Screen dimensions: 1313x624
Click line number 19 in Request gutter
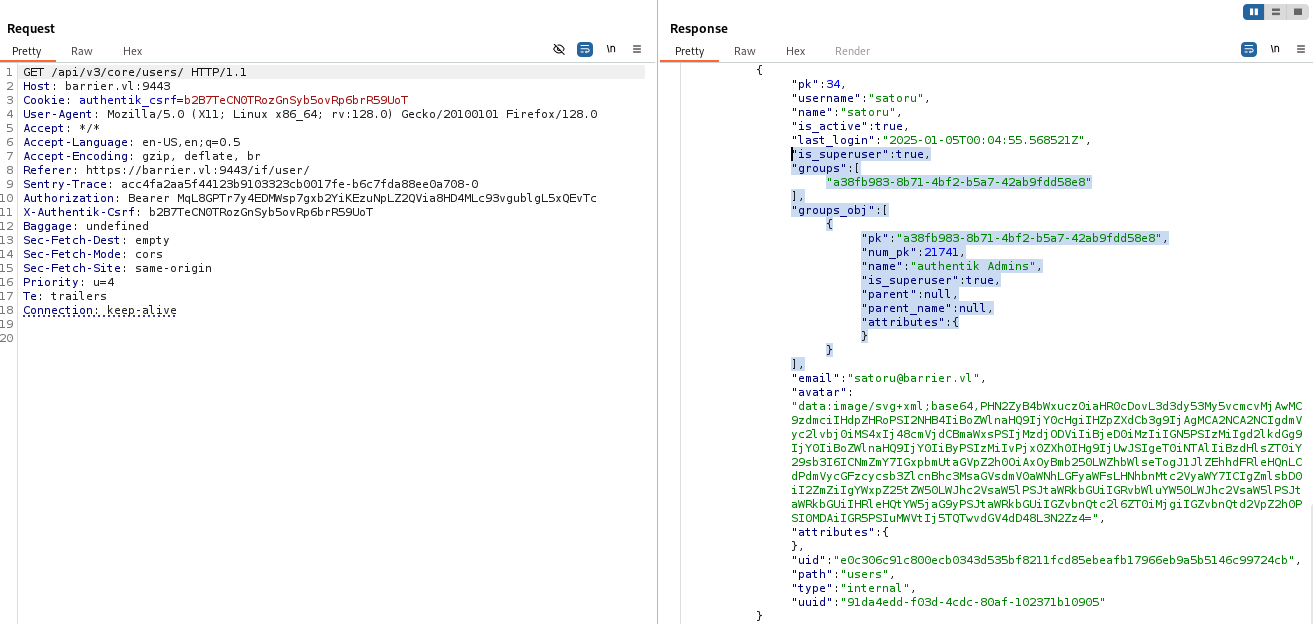(8, 324)
